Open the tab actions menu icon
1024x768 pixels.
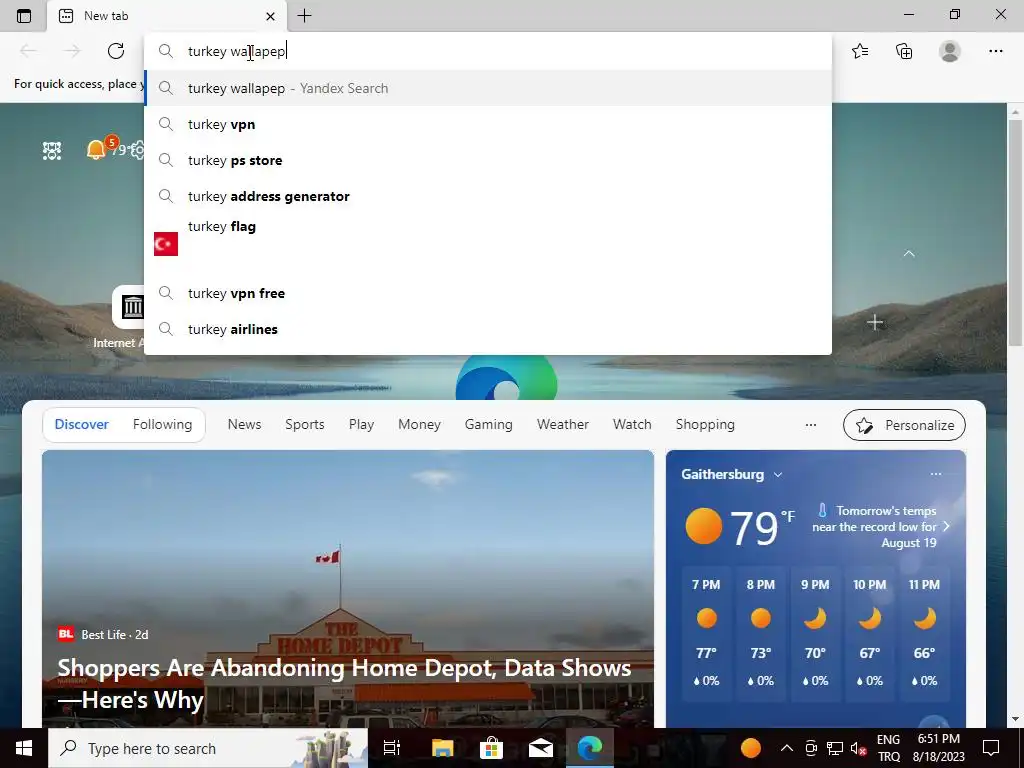tap(24, 16)
